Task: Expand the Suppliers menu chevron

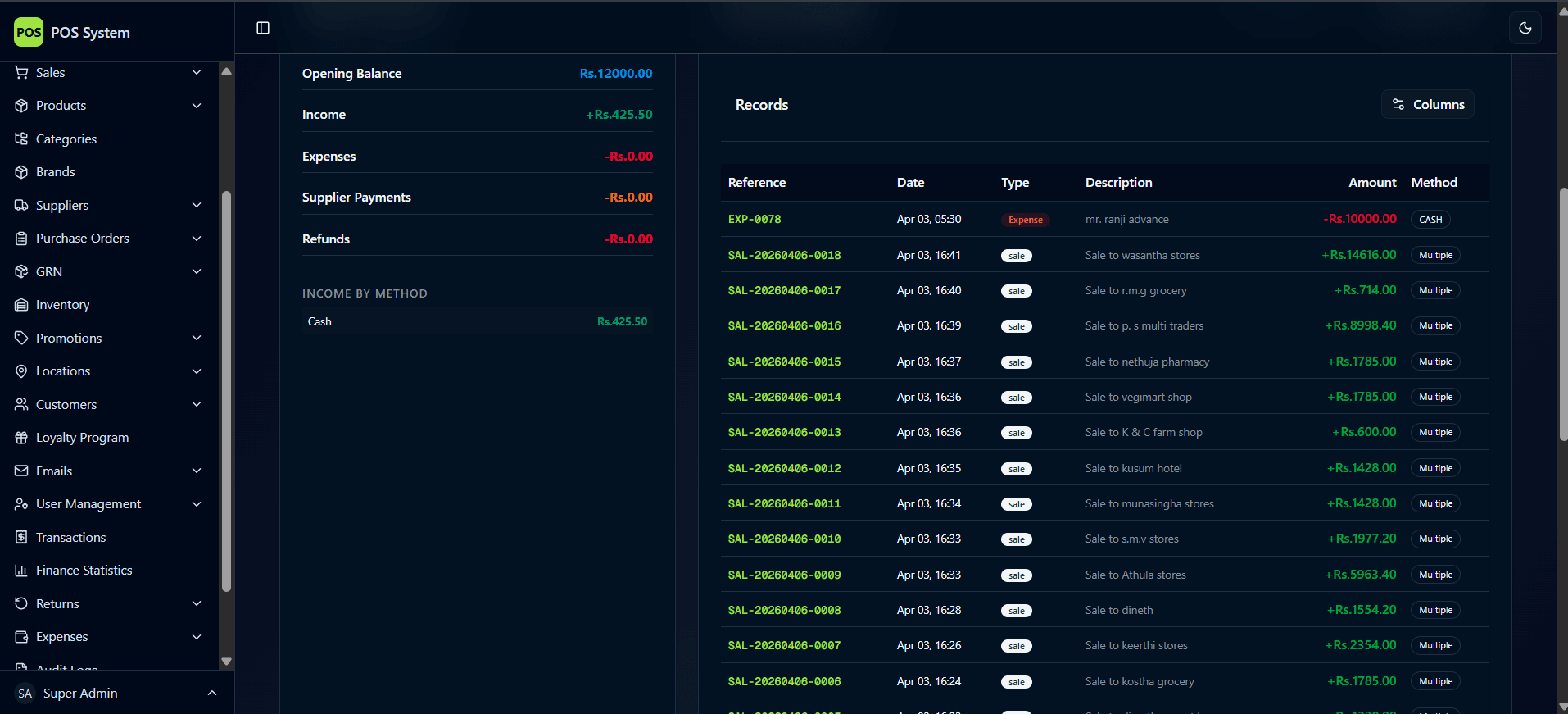Action: point(197,205)
